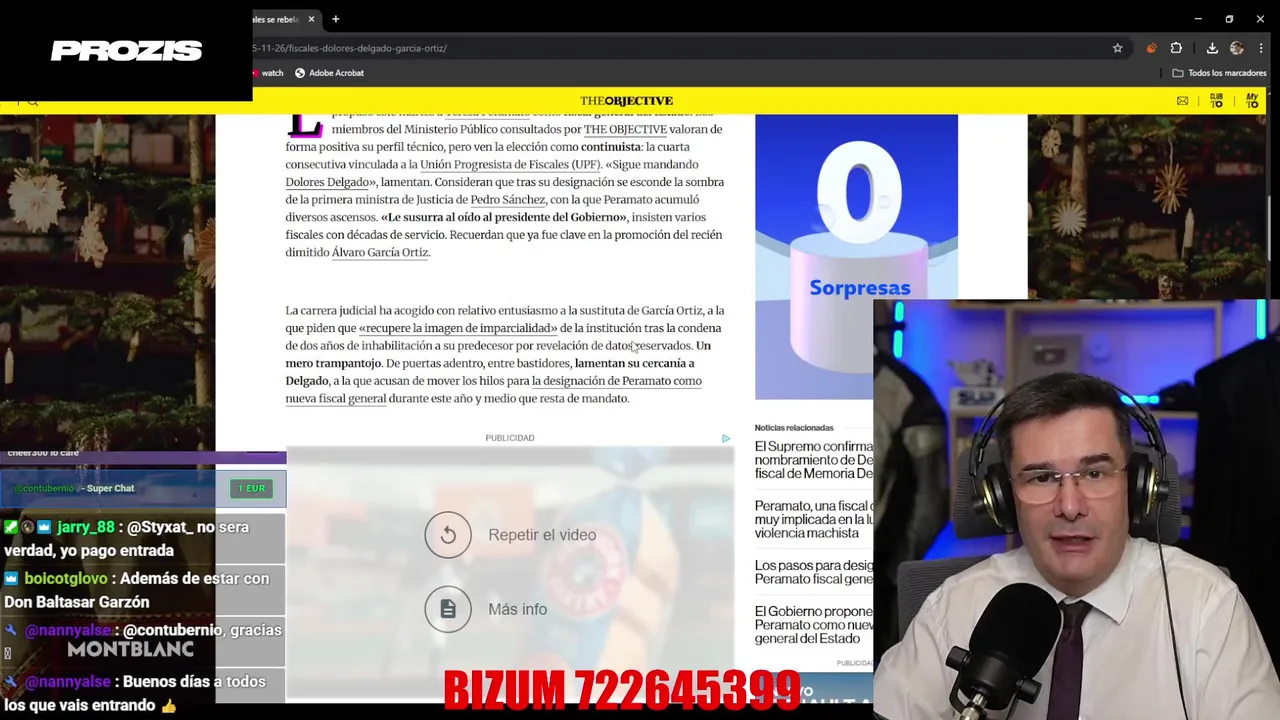This screenshot has height=720, width=1280.
Task: Minimize the browser window
Action: [1198, 19]
